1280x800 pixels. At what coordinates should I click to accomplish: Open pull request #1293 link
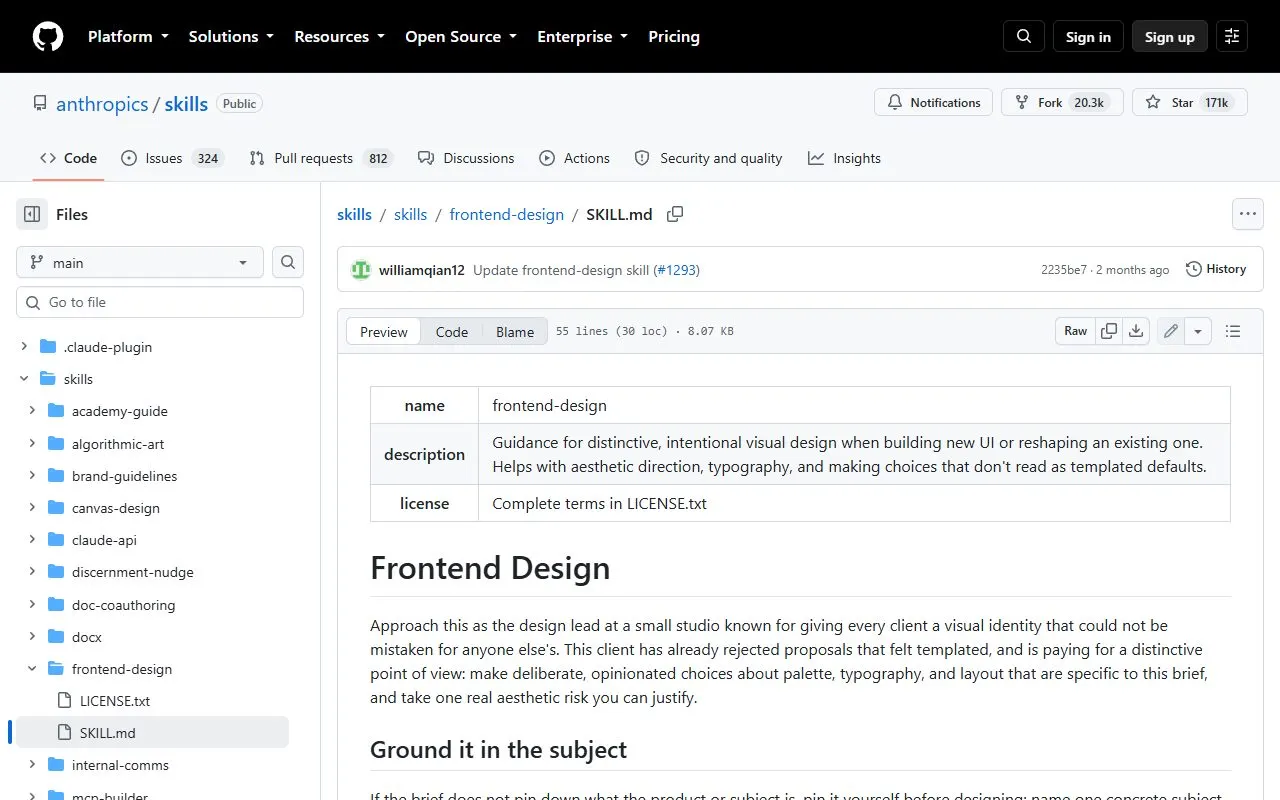click(677, 270)
